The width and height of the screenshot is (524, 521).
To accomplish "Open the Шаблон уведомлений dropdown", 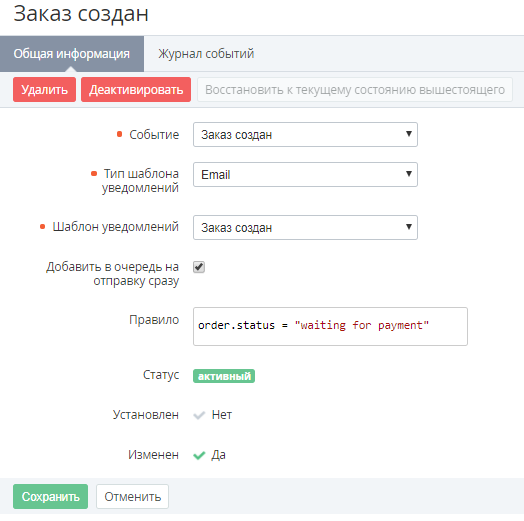I will [x=305, y=228].
